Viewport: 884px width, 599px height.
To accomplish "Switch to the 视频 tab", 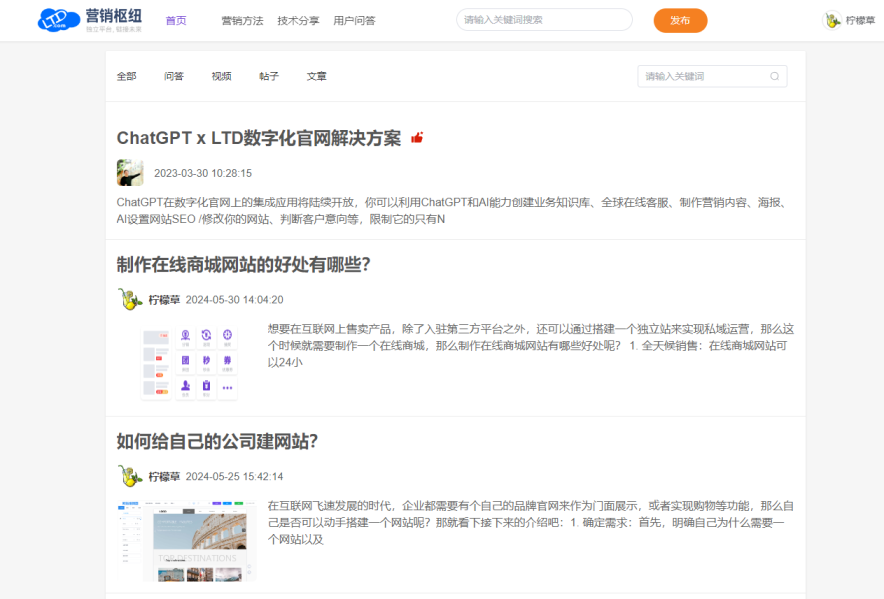I will click(221, 76).
